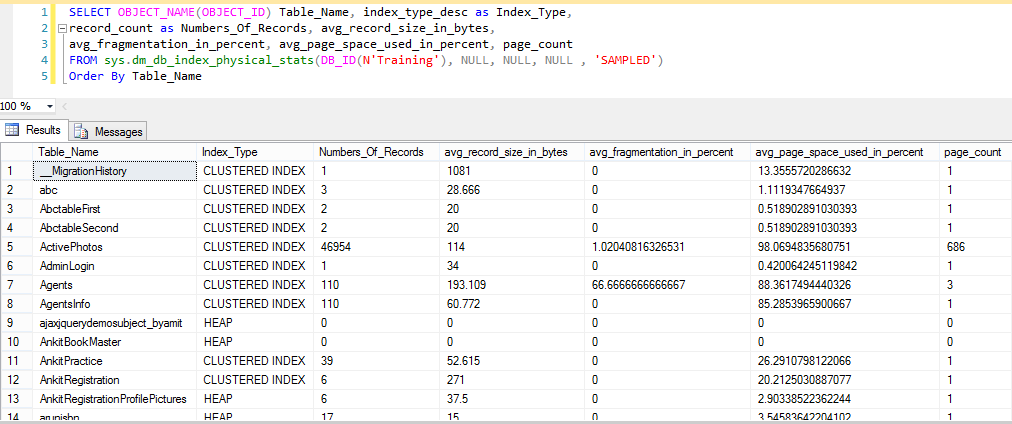Screen dimensions: 1012x424
Task: Select the AnkitPractice cell
Action: [x=114, y=361]
